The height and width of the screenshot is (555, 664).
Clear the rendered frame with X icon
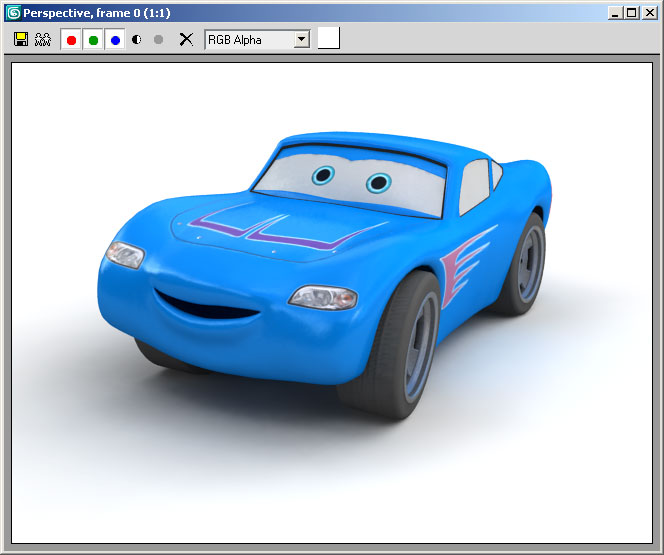[x=185, y=39]
